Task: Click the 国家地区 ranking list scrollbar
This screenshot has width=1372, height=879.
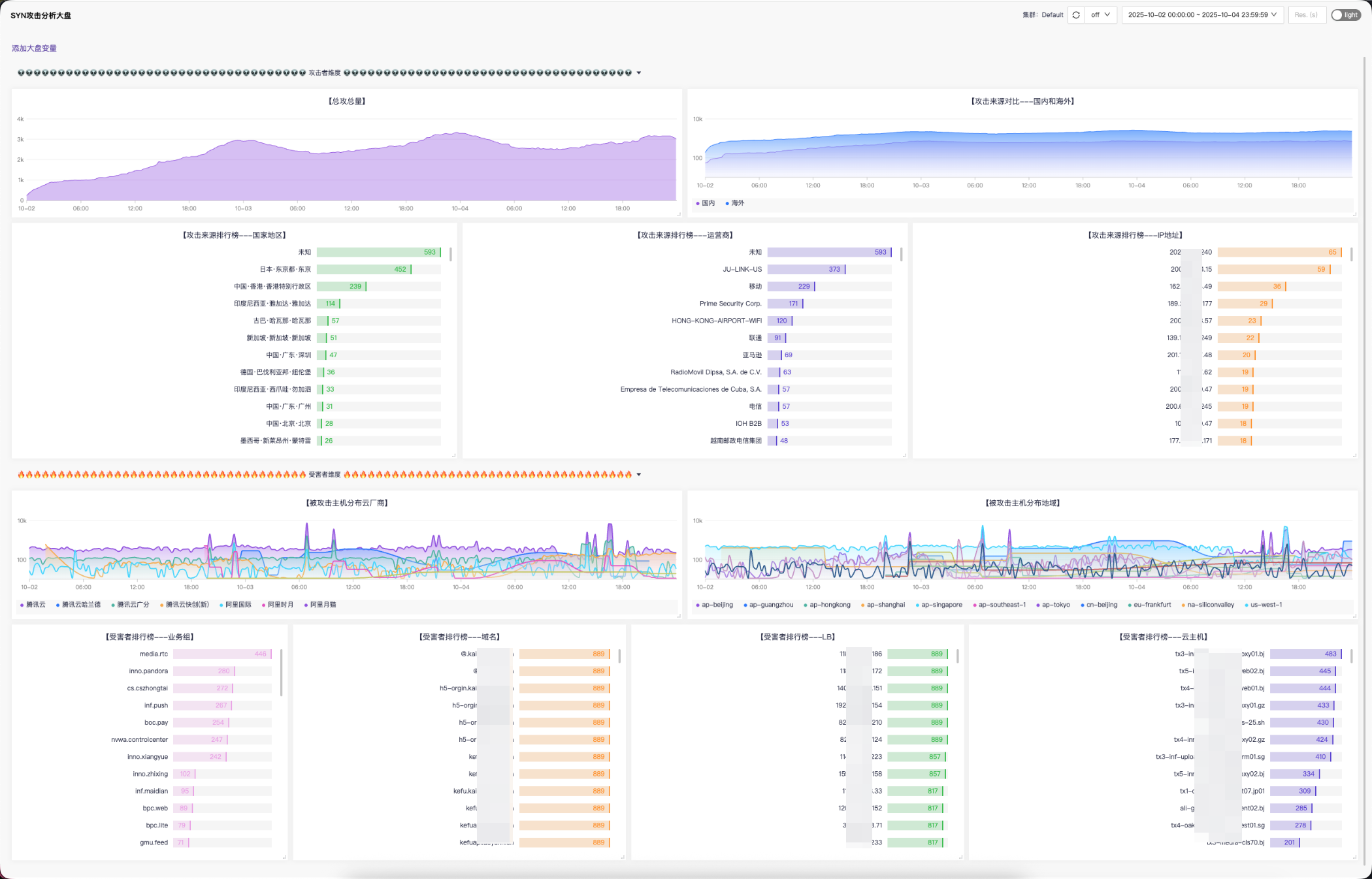Action: point(451,254)
